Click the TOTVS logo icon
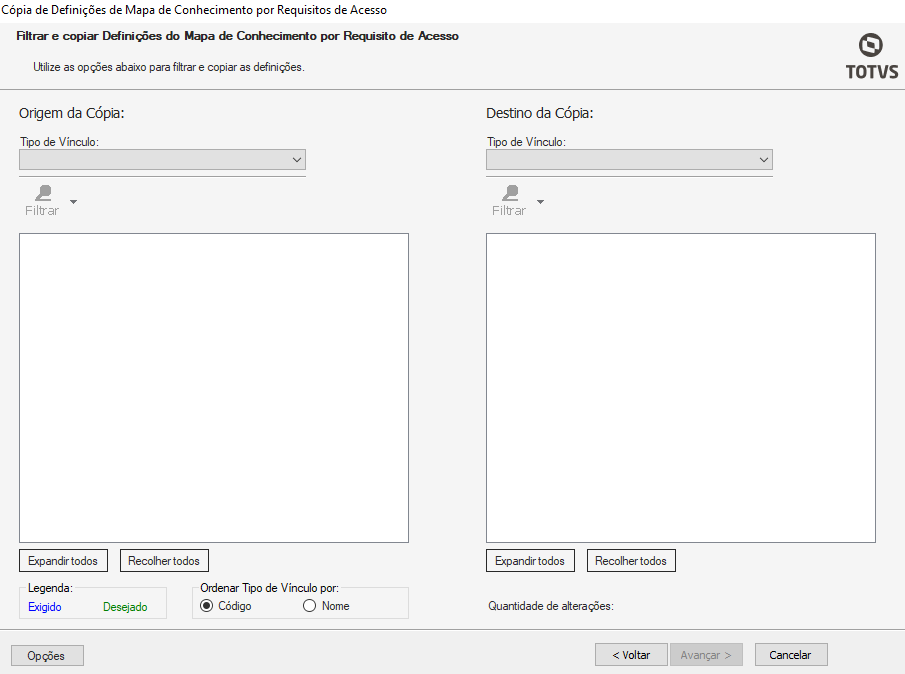 pos(871,46)
